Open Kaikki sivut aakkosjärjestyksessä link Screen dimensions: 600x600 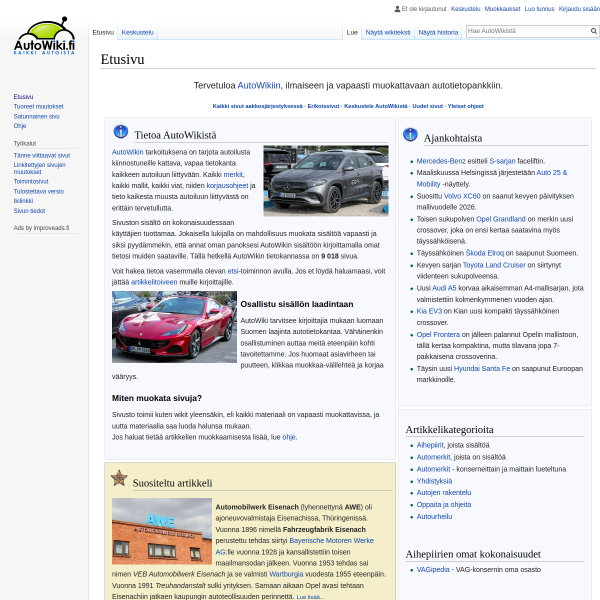[x=258, y=106]
